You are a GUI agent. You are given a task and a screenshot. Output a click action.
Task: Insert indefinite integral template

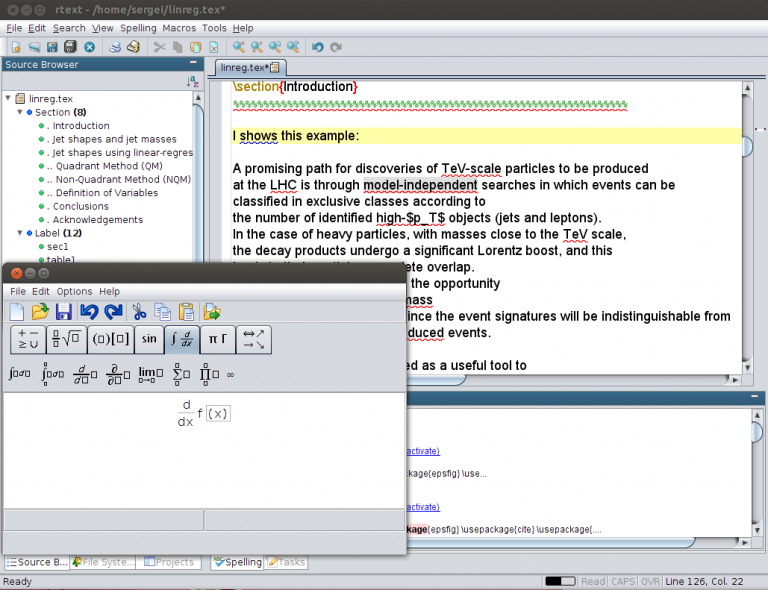pos(20,374)
